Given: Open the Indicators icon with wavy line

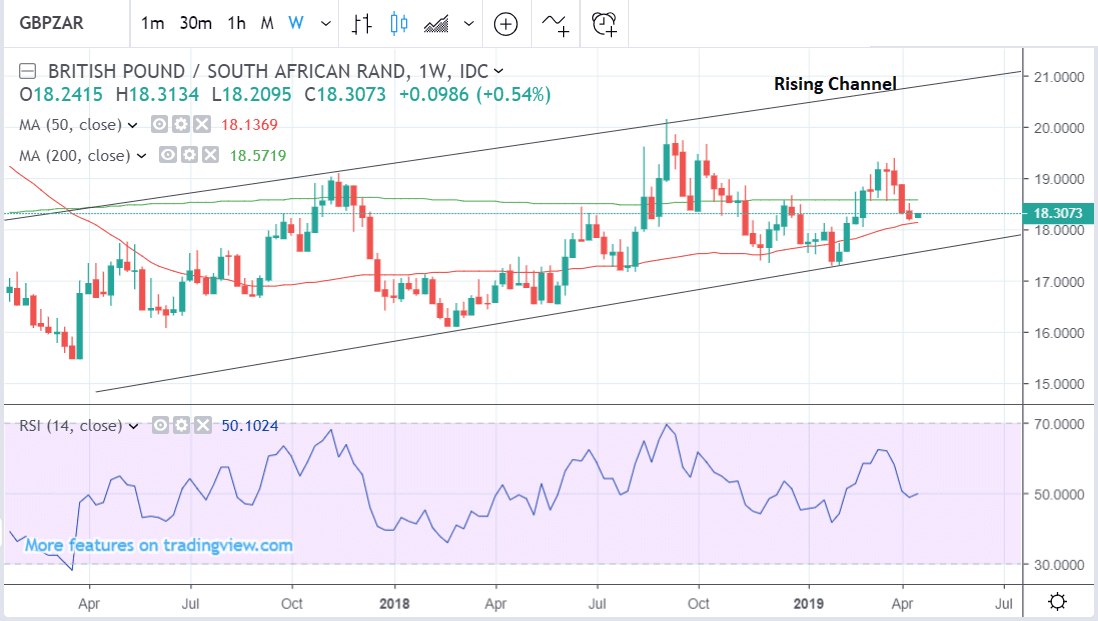Looking at the screenshot, I should pyautogui.click(x=557, y=23).
